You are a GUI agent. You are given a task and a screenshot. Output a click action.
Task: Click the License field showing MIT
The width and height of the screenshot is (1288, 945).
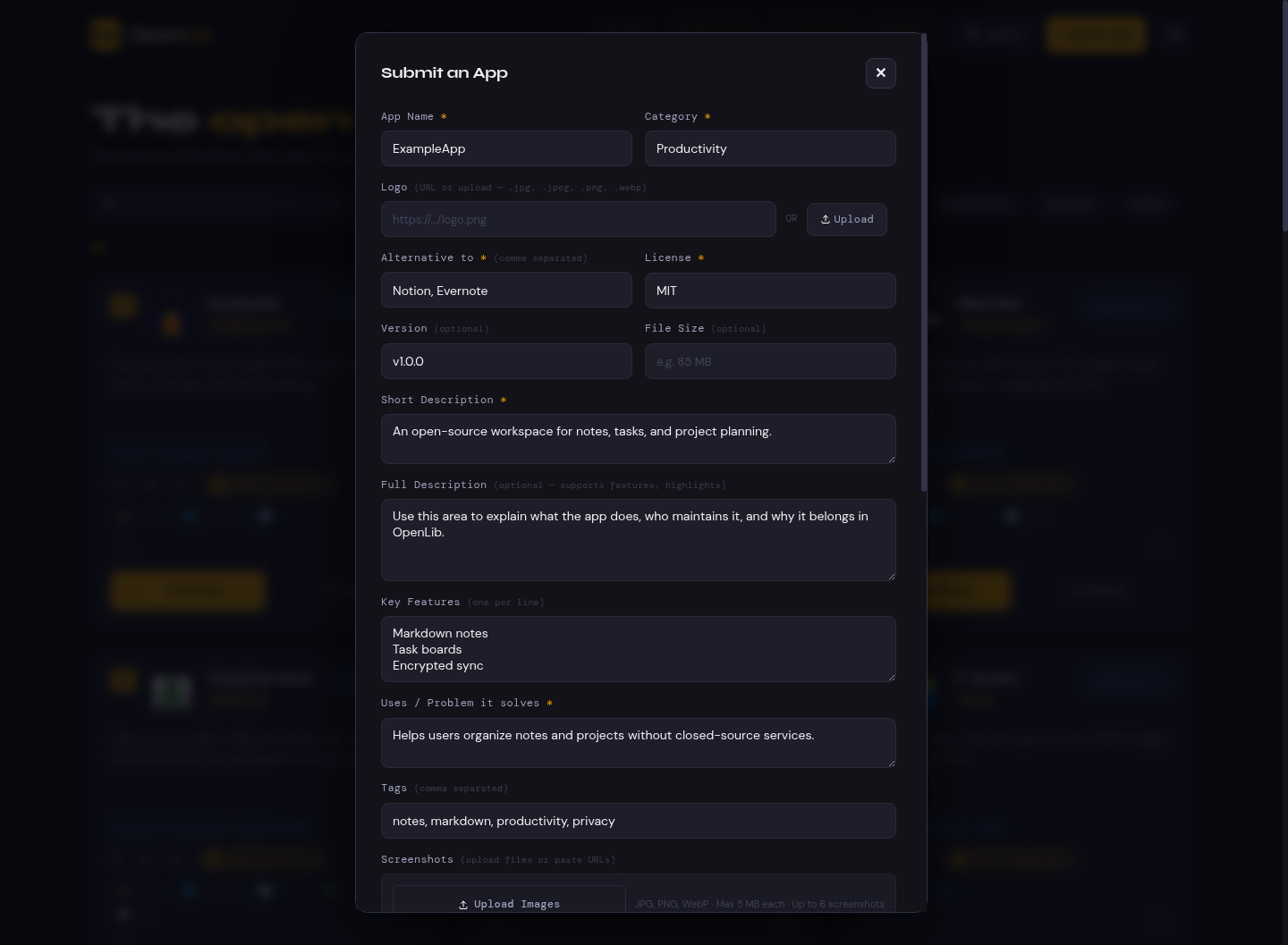click(x=770, y=291)
